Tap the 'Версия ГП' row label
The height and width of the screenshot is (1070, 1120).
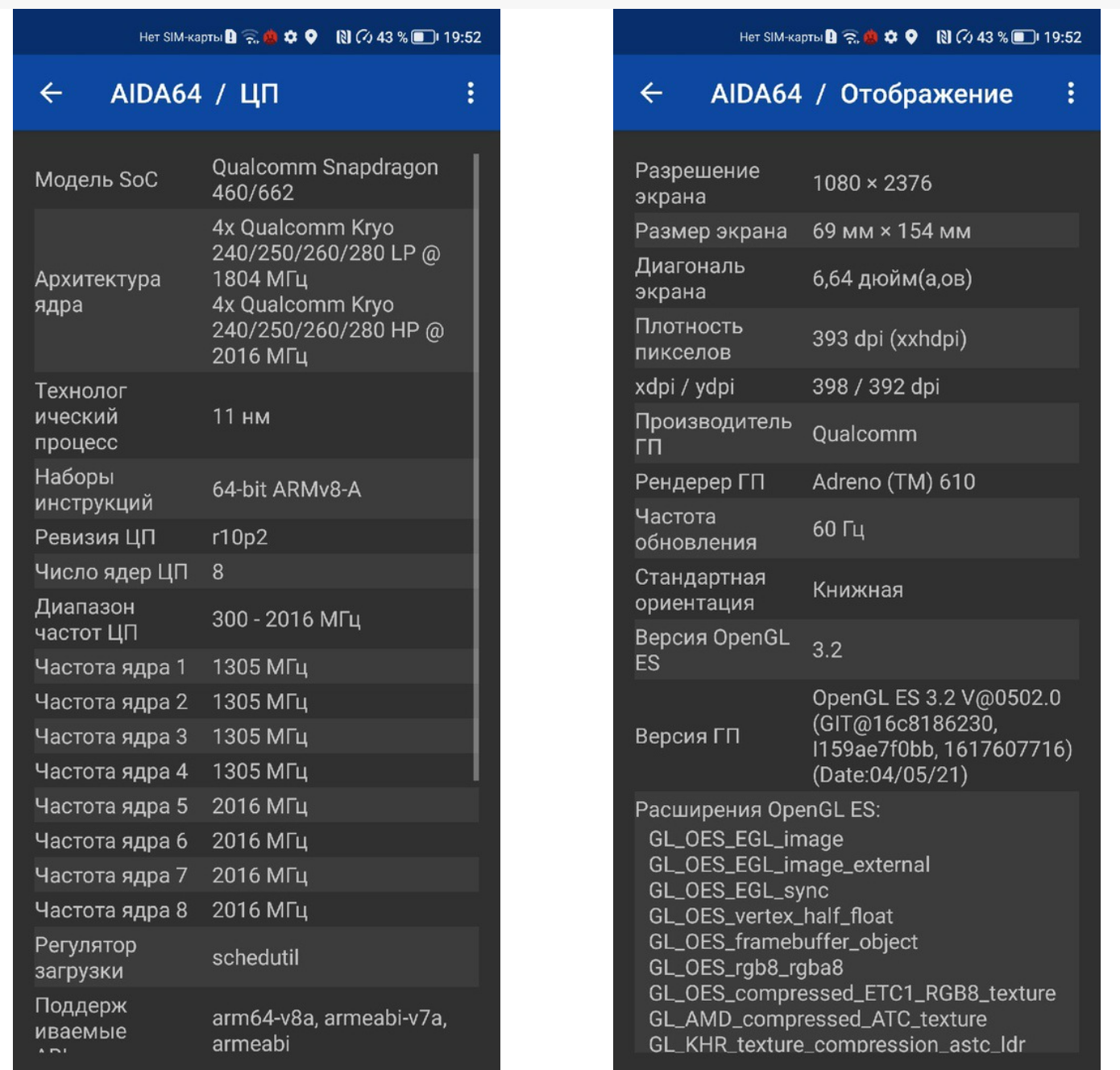(x=687, y=736)
